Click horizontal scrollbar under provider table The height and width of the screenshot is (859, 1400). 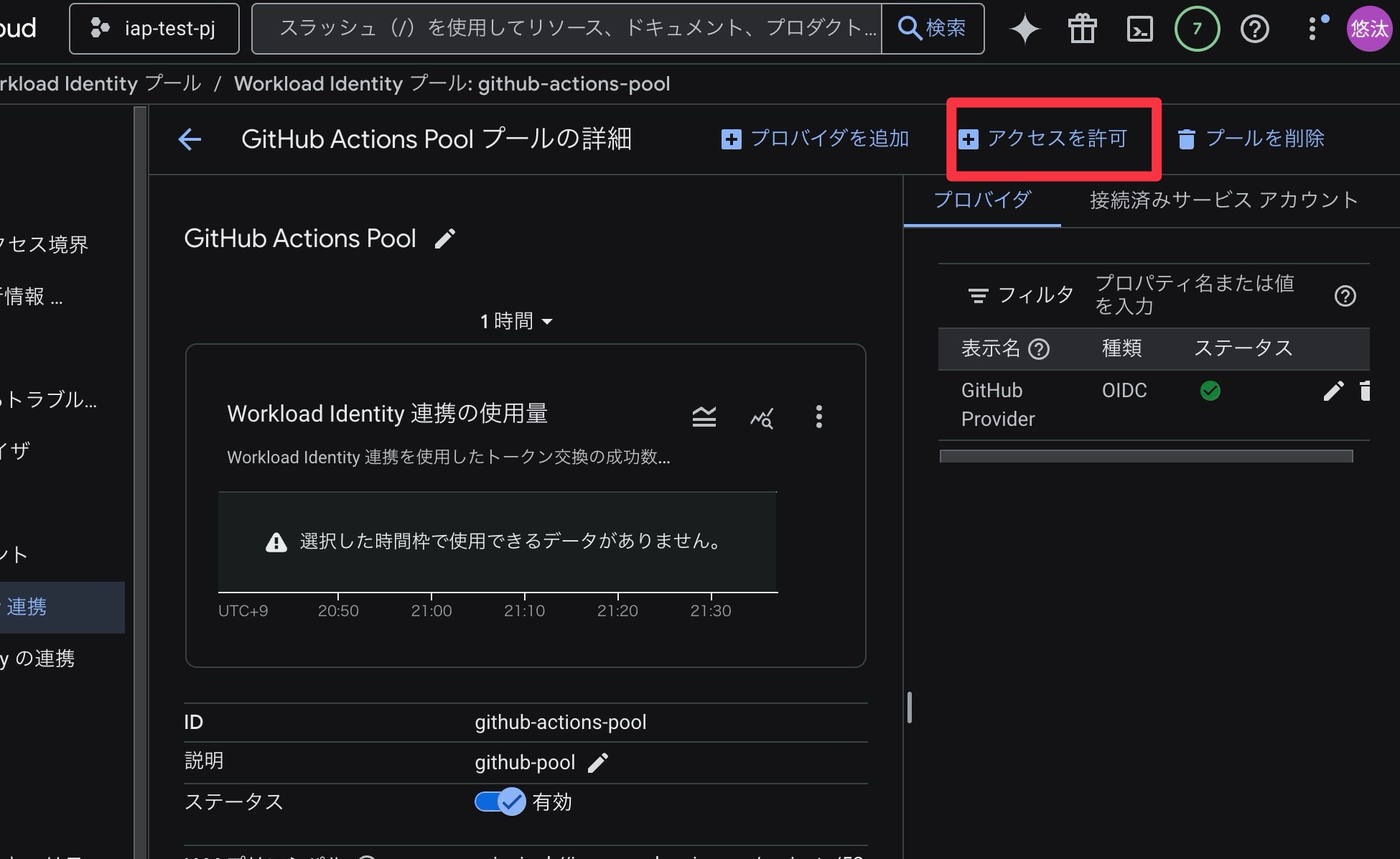click(1146, 456)
